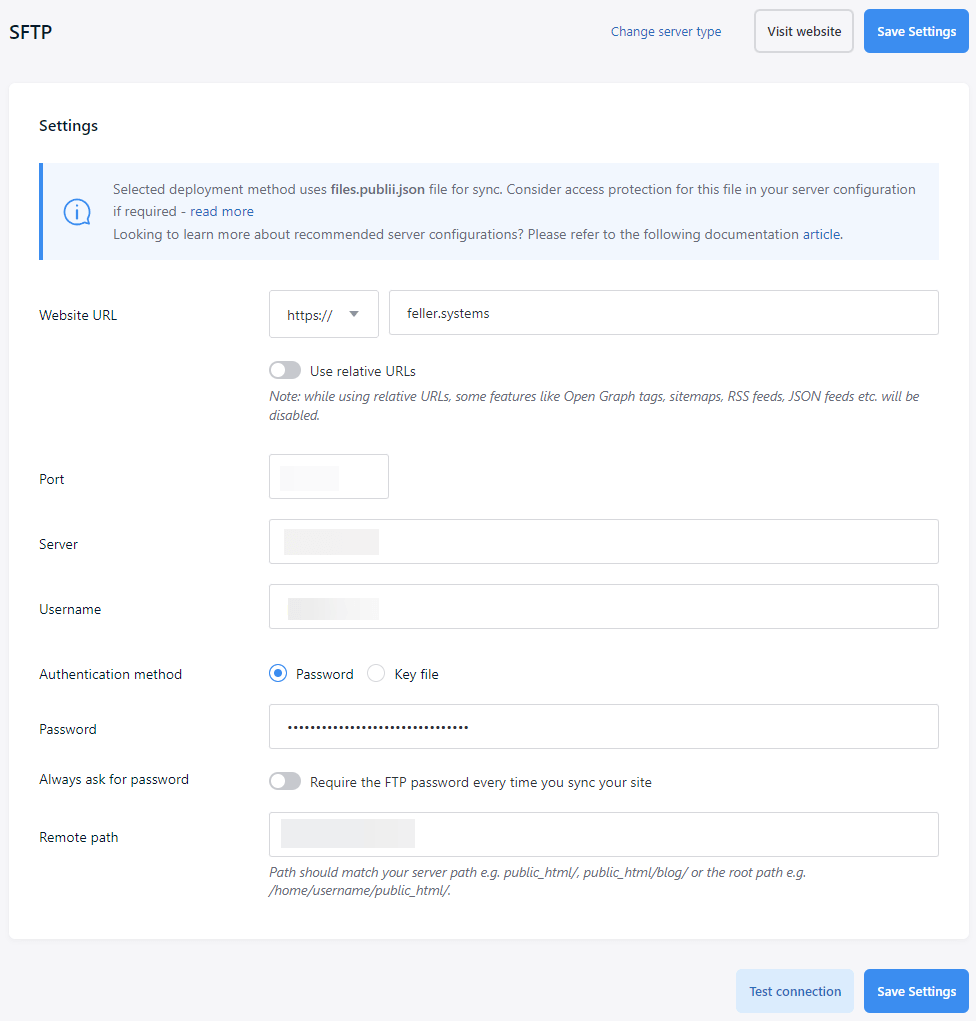
Task: Click the Authentication method label
Action: tap(111, 674)
